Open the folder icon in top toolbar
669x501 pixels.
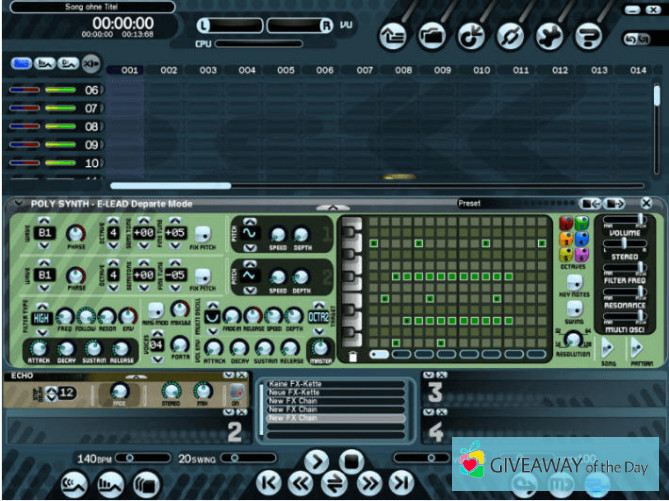click(x=433, y=36)
